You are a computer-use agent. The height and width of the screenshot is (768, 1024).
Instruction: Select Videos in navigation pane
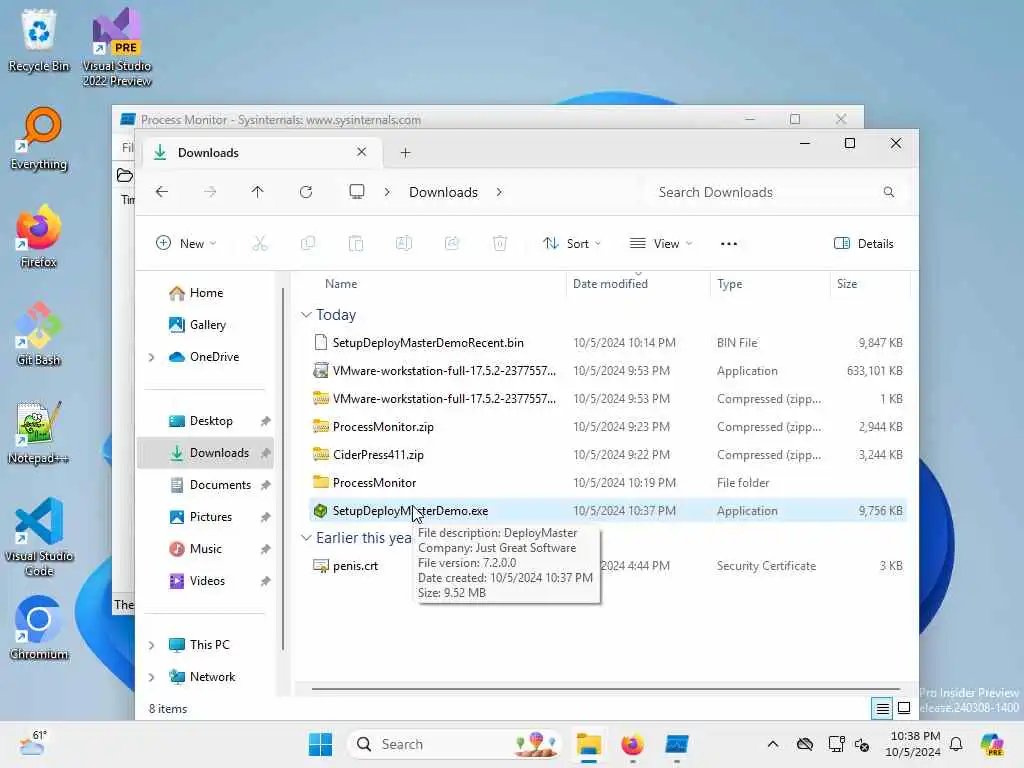(x=207, y=581)
